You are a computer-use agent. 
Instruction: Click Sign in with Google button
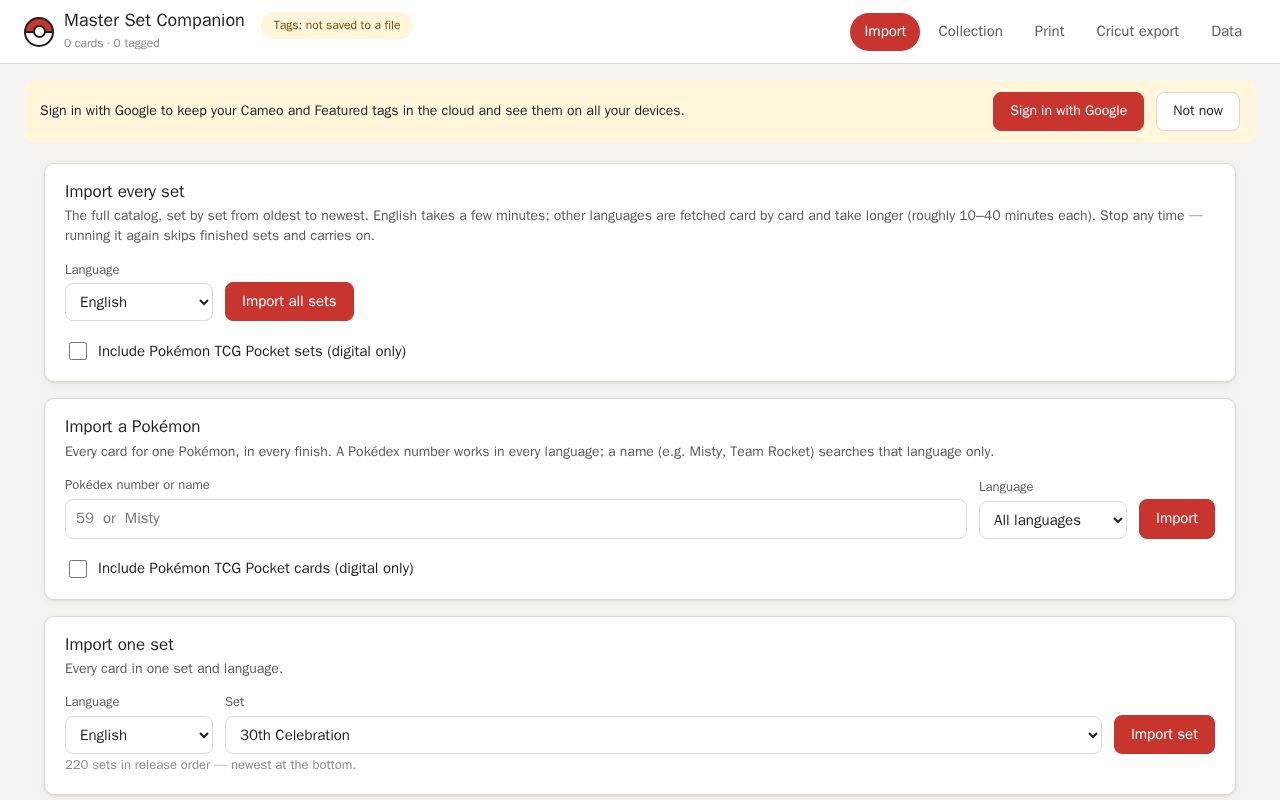tap(1068, 111)
